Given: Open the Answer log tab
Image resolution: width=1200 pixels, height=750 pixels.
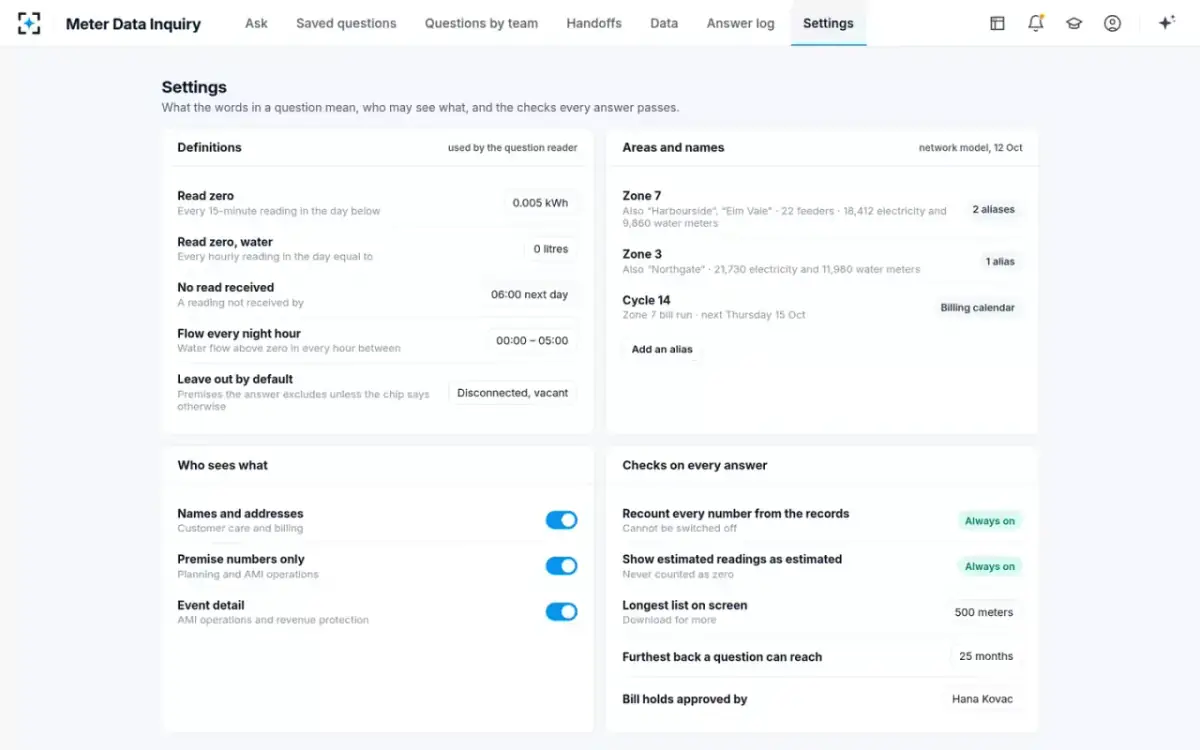Looking at the screenshot, I should click(x=740, y=23).
